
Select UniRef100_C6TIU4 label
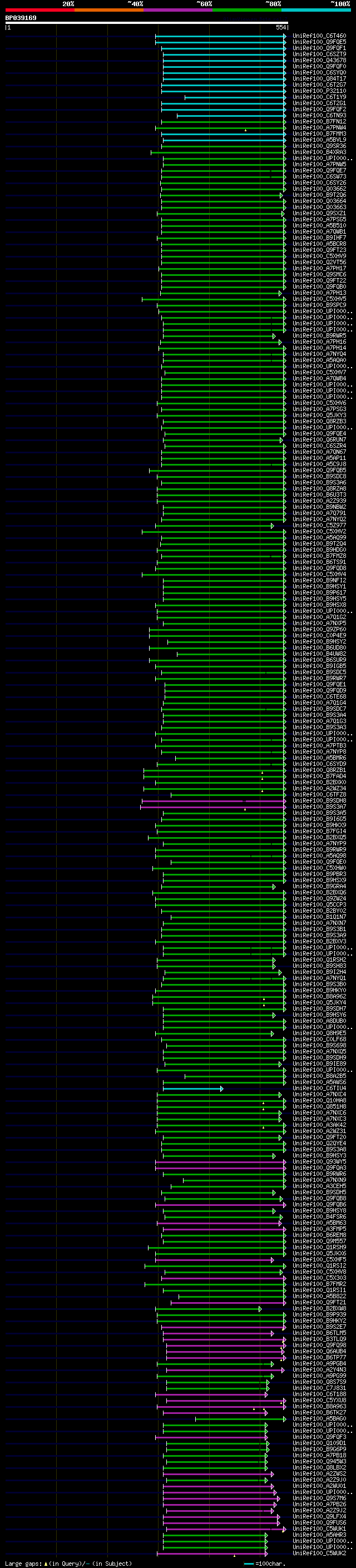tap(319, 1089)
